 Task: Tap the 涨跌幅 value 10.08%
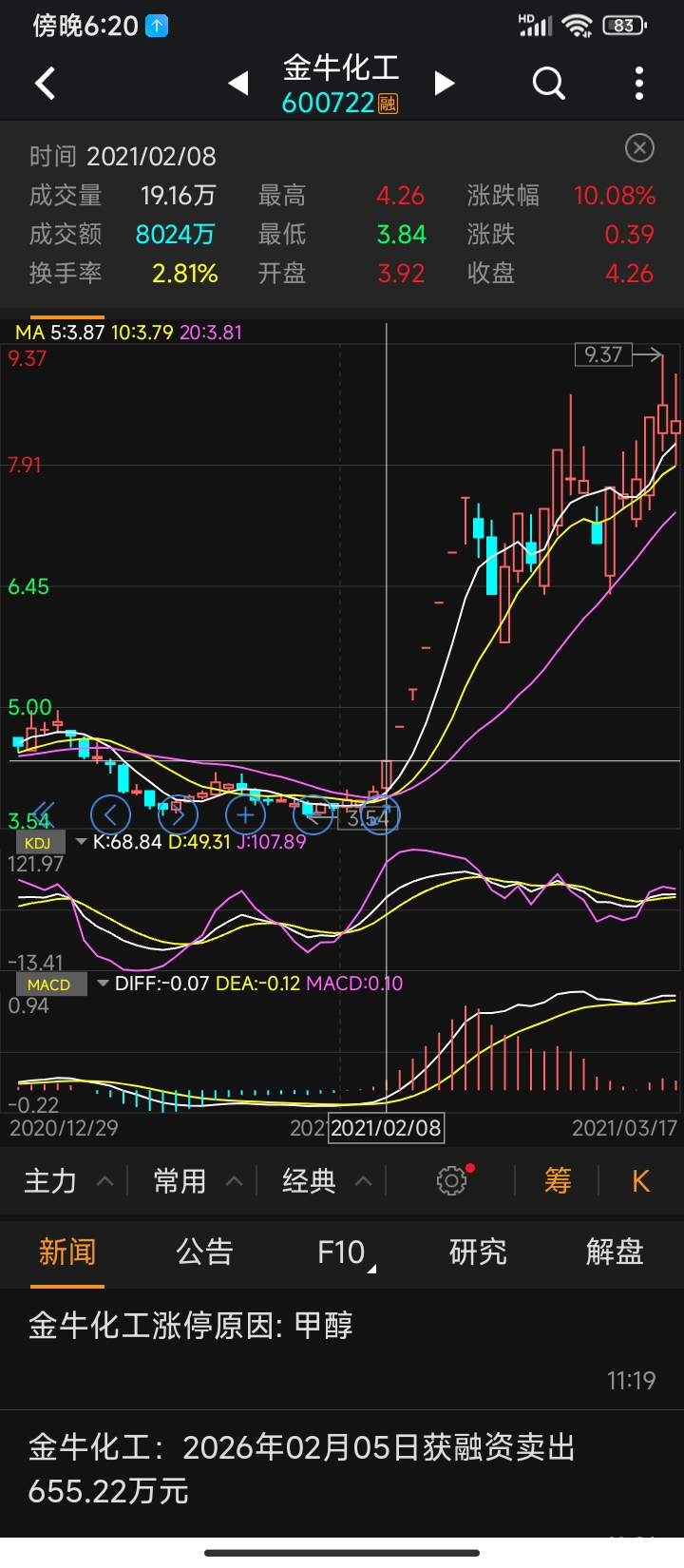click(x=615, y=196)
